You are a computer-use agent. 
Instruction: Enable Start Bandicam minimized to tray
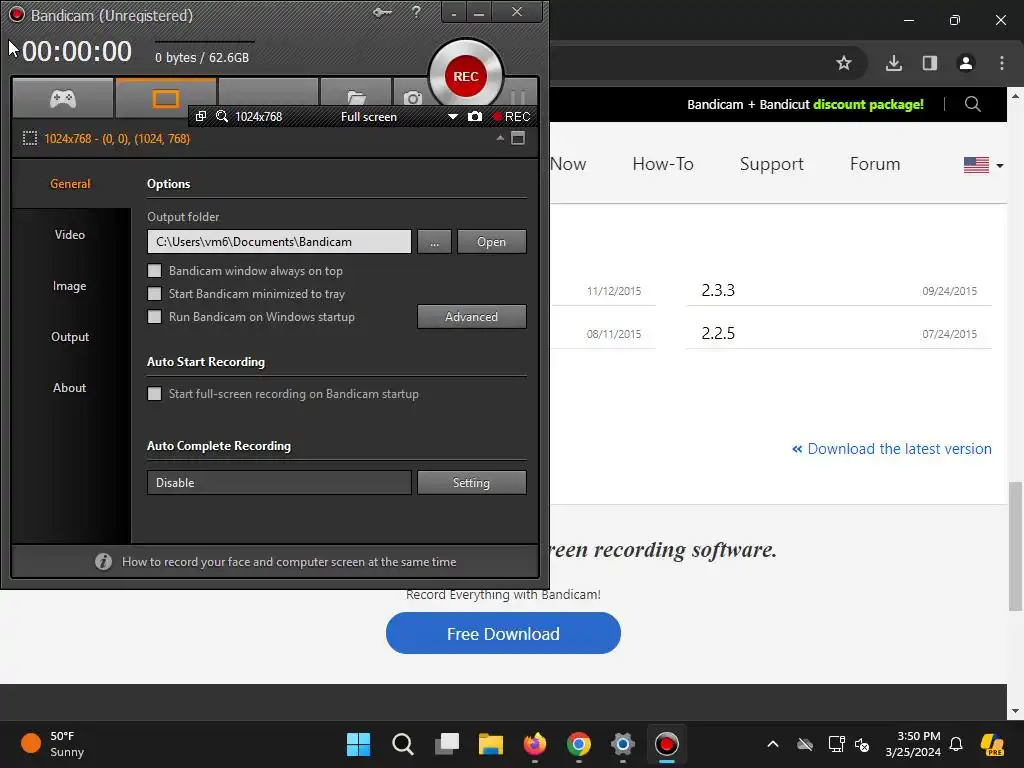pyautogui.click(x=155, y=294)
